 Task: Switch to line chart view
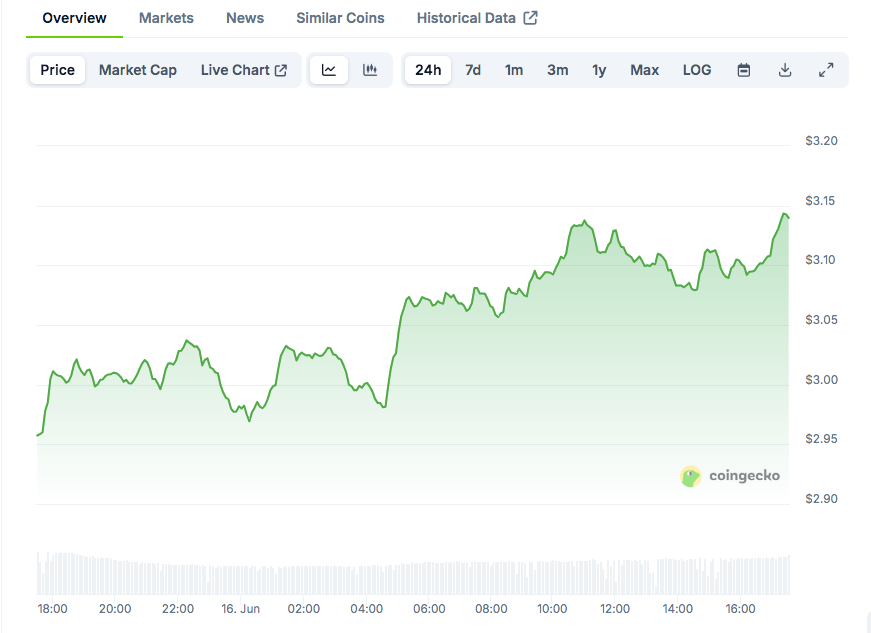click(x=329, y=70)
